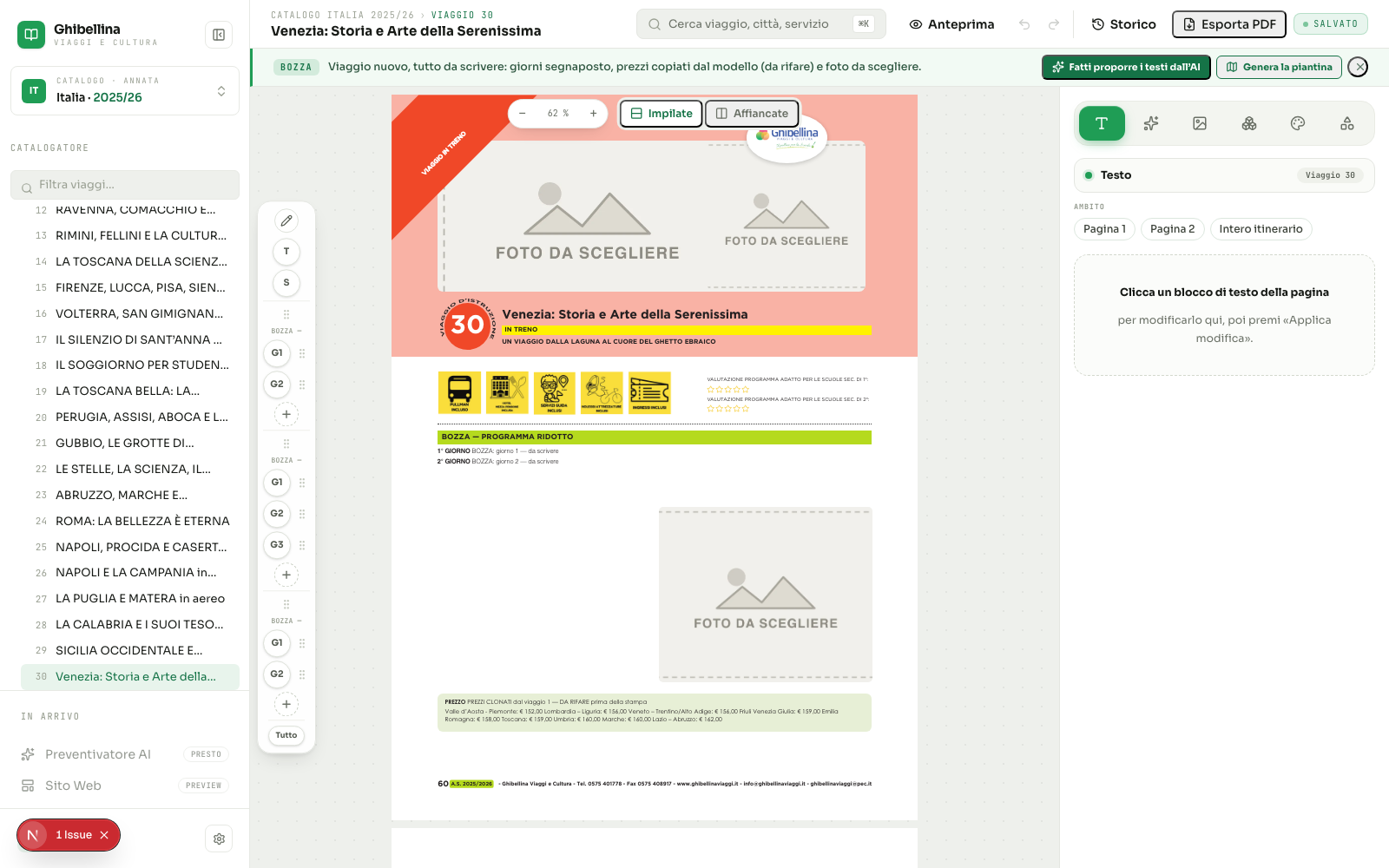Open the Italia 2025/26 catalog selector
The height and width of the screenshot is (868, 1389).
(125, 90)
